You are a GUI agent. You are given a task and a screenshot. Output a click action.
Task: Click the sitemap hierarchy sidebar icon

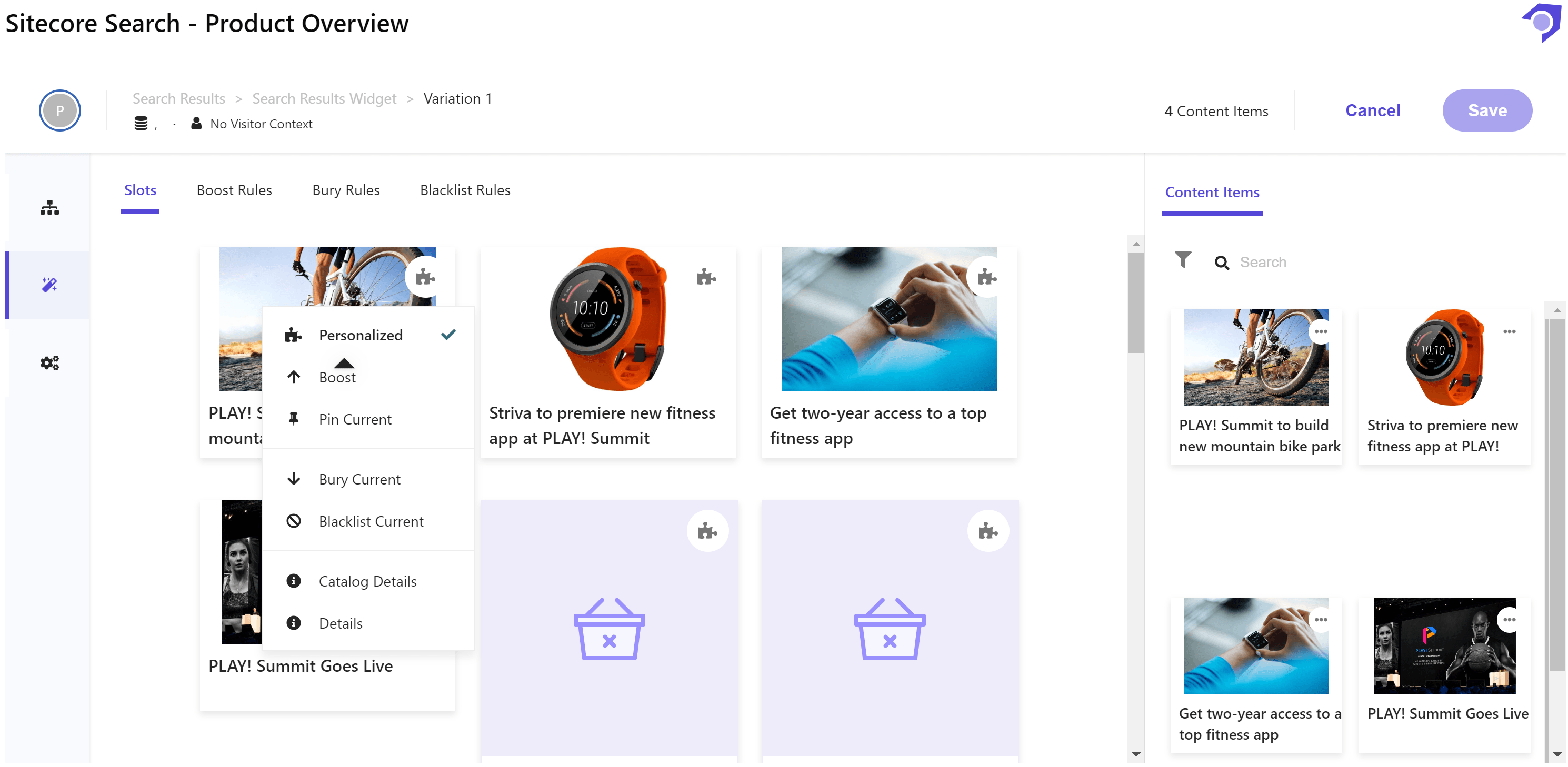pos(49,207)
